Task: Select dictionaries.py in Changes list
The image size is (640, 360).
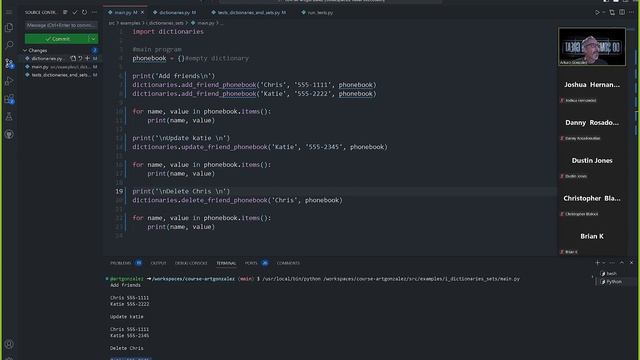Action: pos(47,58)
